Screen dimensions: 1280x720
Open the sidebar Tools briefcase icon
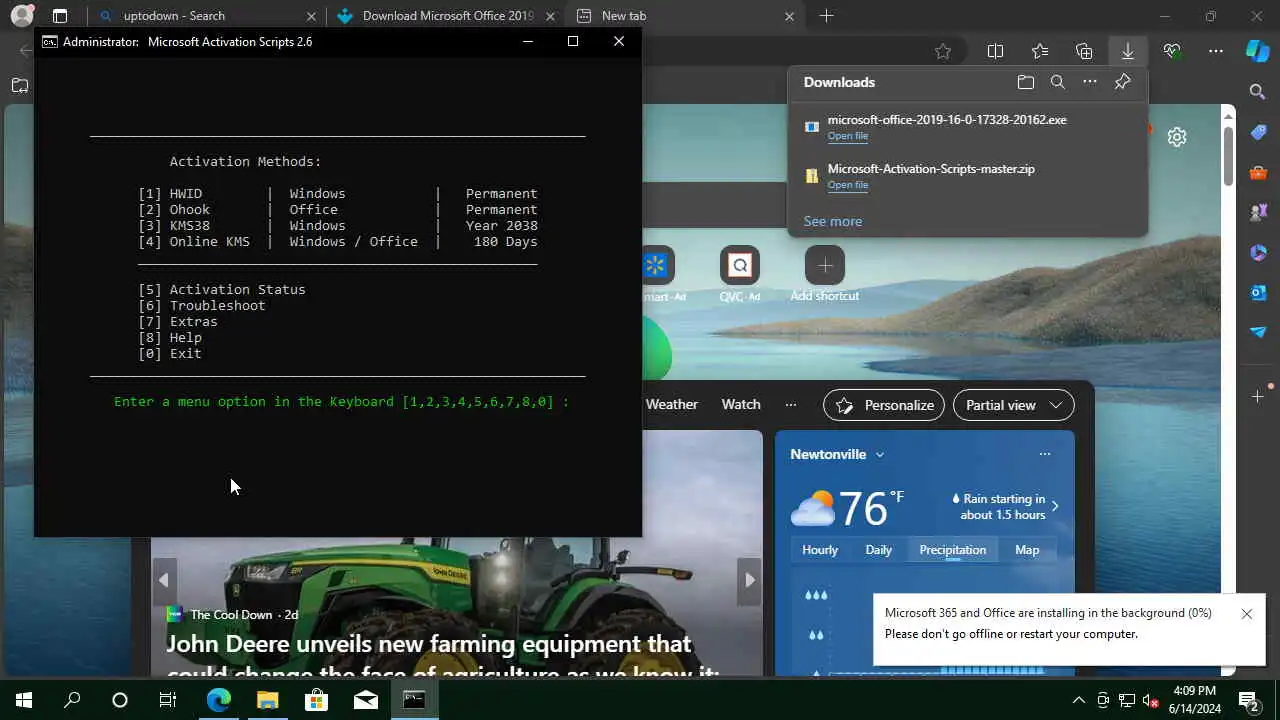point(1258,172)
